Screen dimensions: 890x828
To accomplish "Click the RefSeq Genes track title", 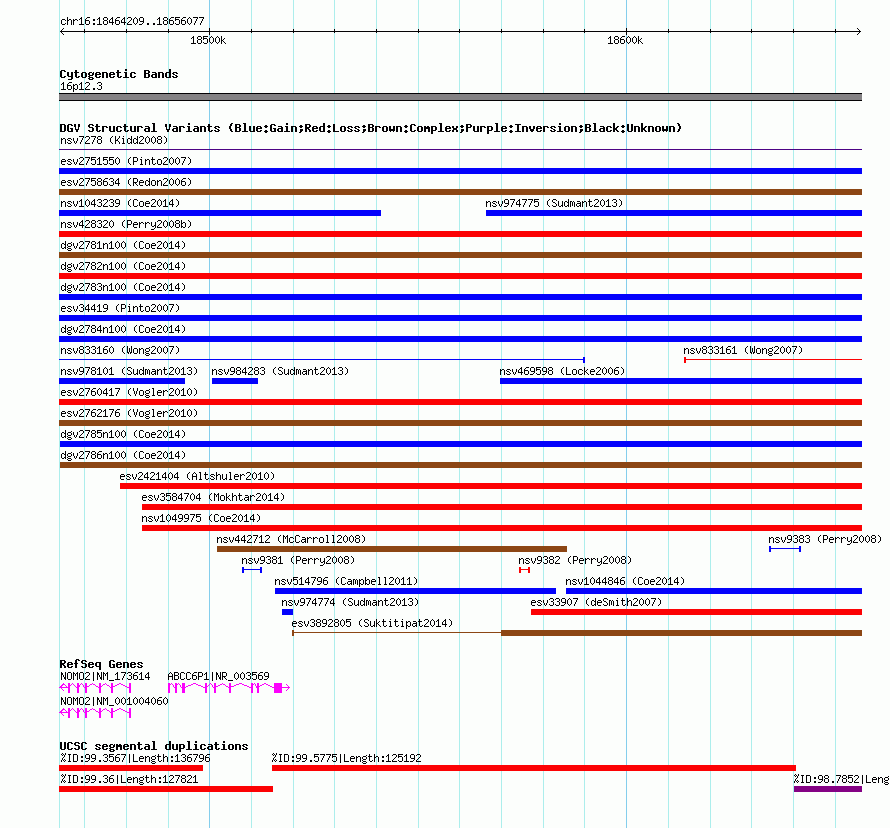I will pos(101,664).
